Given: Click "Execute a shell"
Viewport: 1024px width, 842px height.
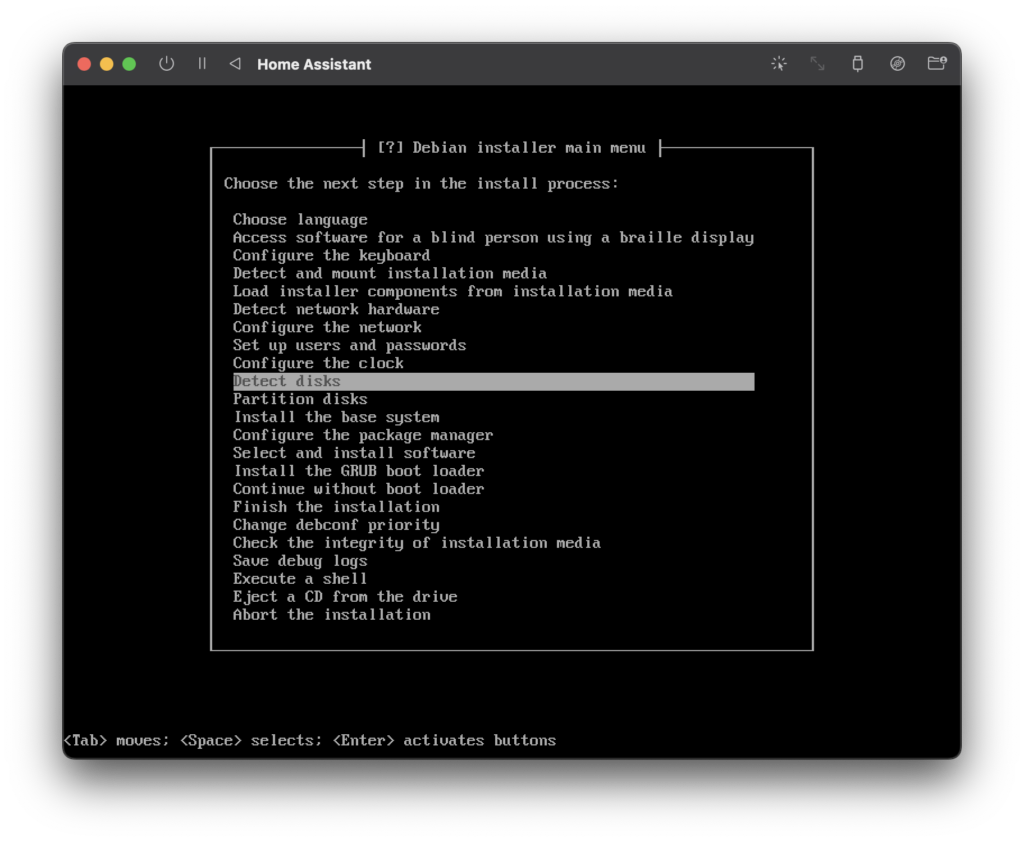Looking at the screenshot, I should 494,579.
